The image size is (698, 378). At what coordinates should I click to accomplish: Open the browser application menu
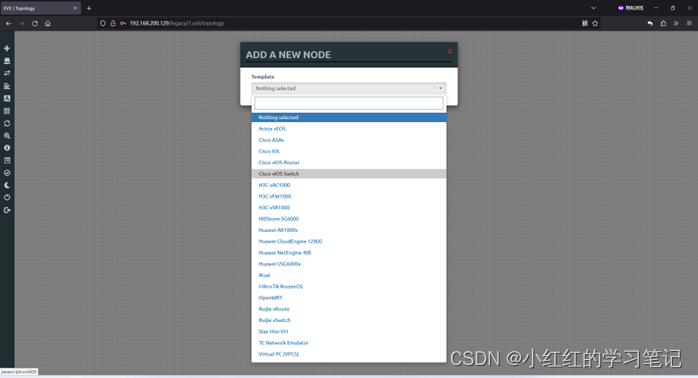click(689, 23)
